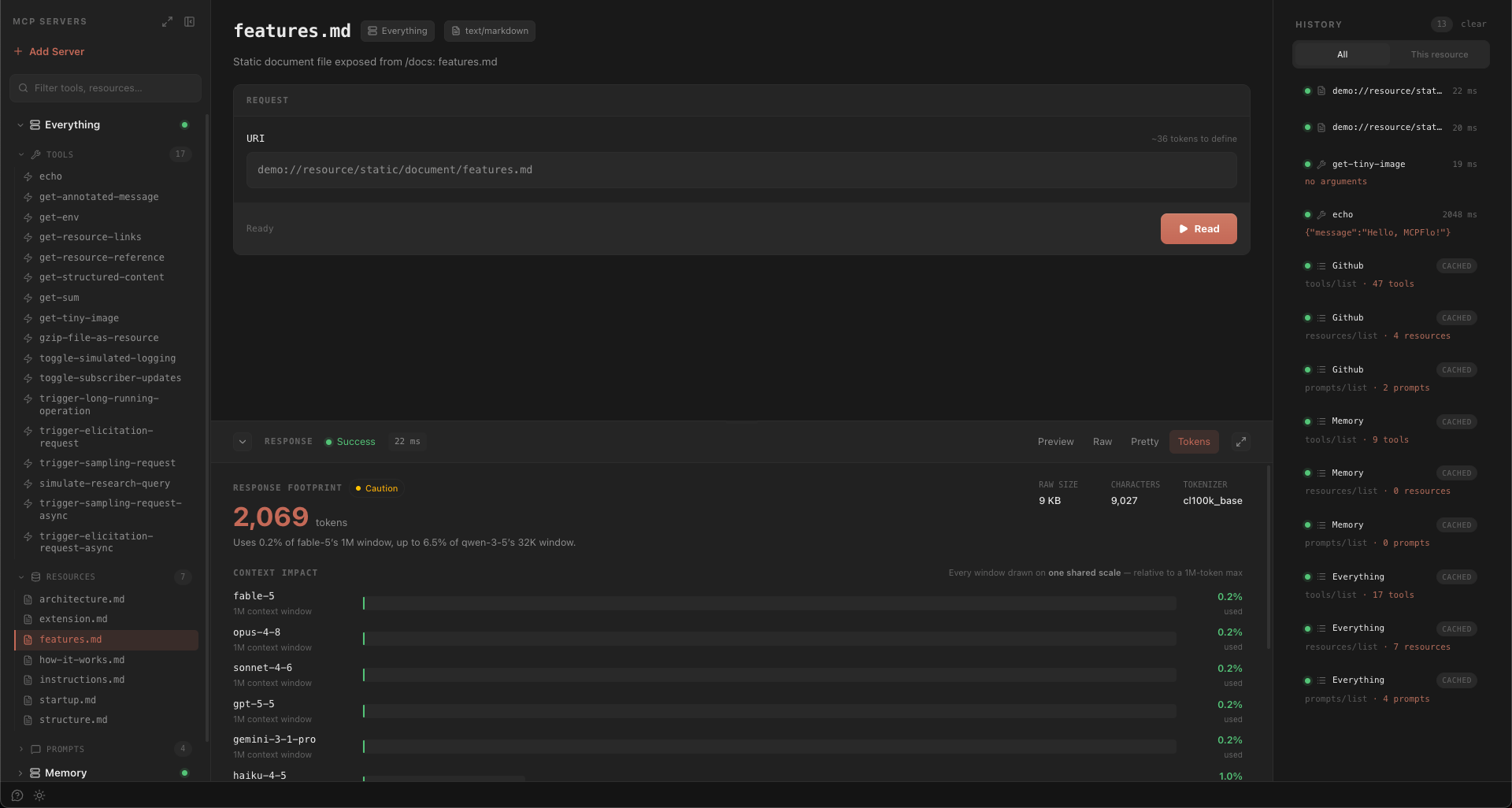Select the features.md resource

pyautogui.click(x=107, y=639)
